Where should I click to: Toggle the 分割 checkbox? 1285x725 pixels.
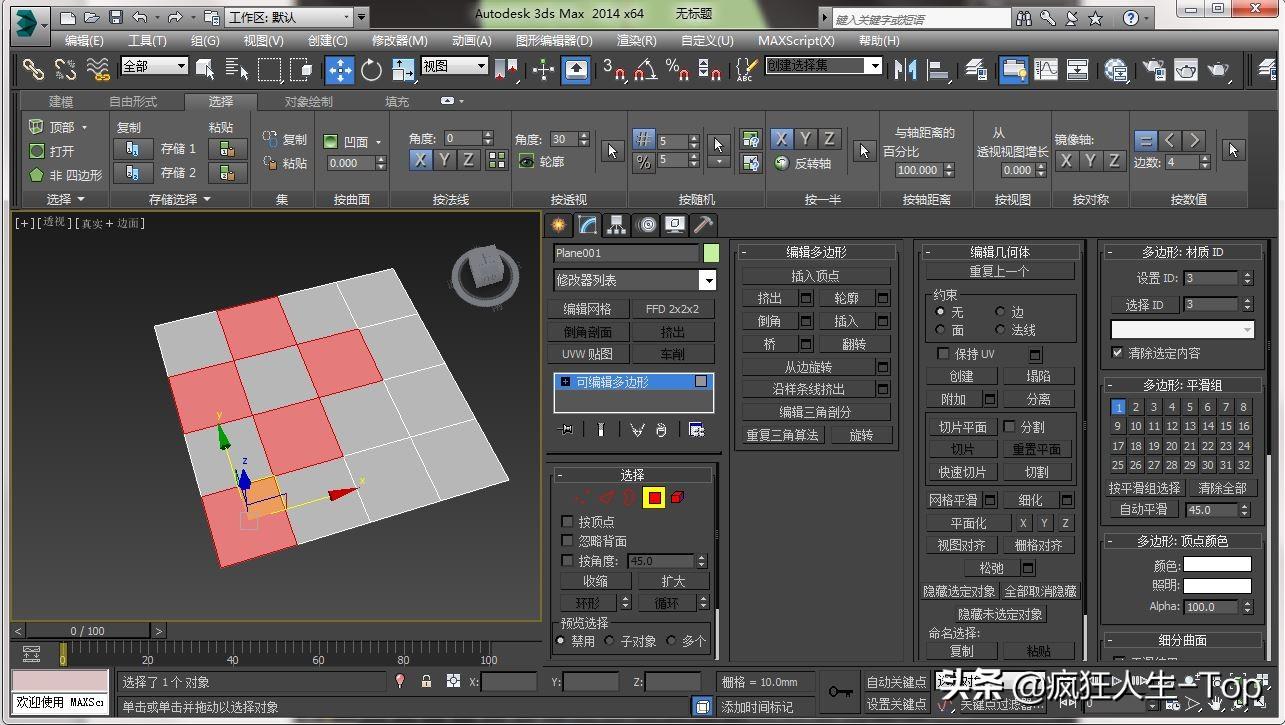1009,427
